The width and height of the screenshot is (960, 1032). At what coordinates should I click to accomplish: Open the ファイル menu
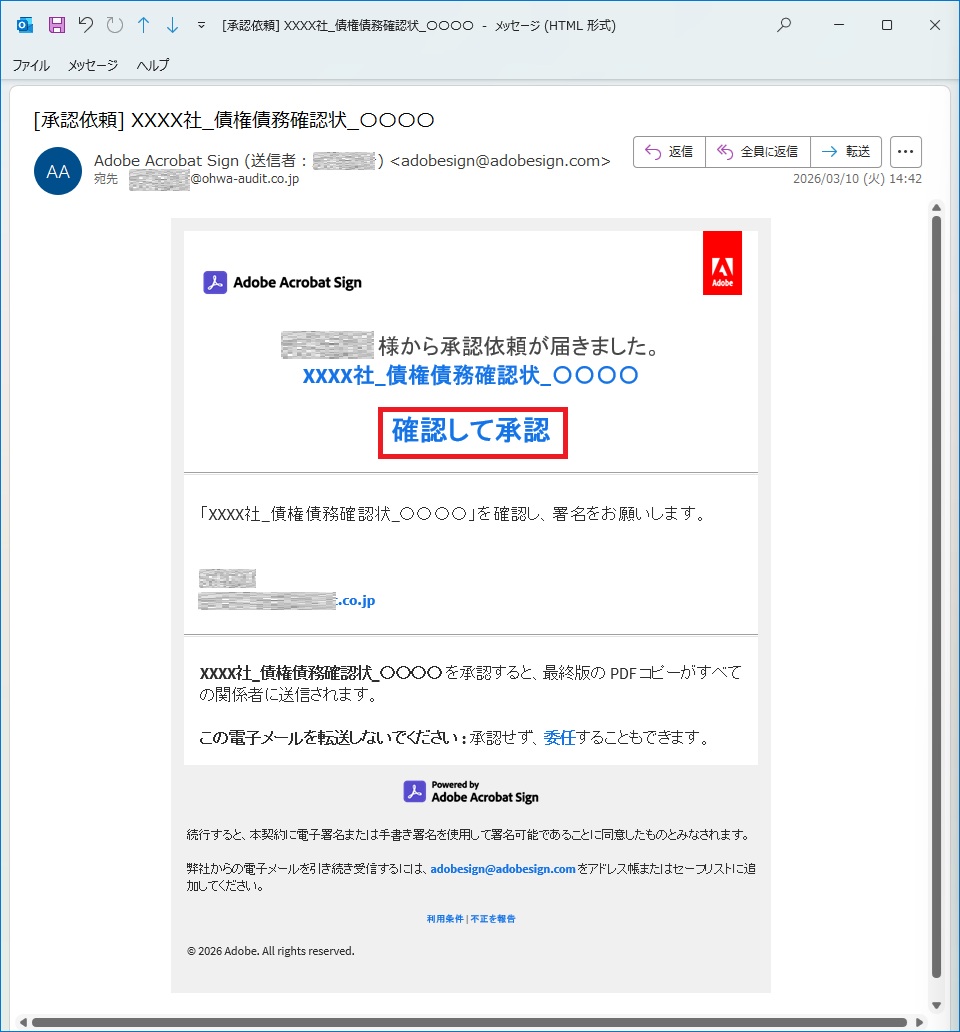[x=31, y=65]
